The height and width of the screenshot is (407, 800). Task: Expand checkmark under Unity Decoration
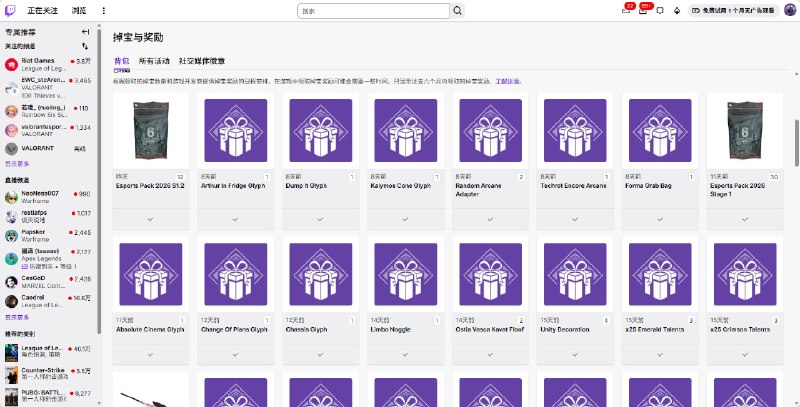click(575, 354)
